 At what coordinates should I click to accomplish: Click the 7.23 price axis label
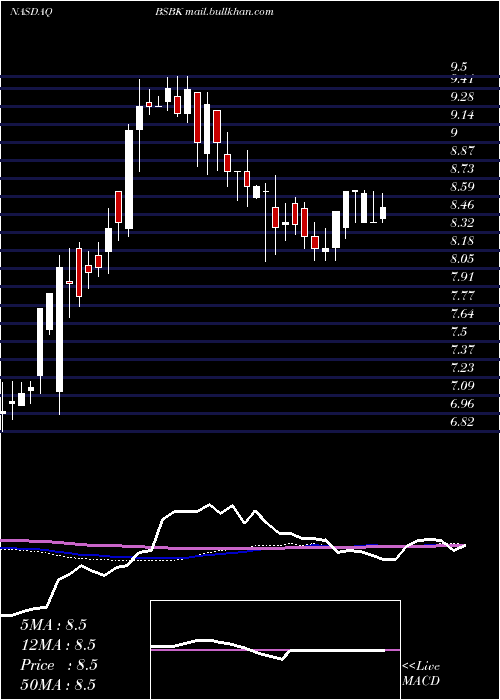coord(462,368)
